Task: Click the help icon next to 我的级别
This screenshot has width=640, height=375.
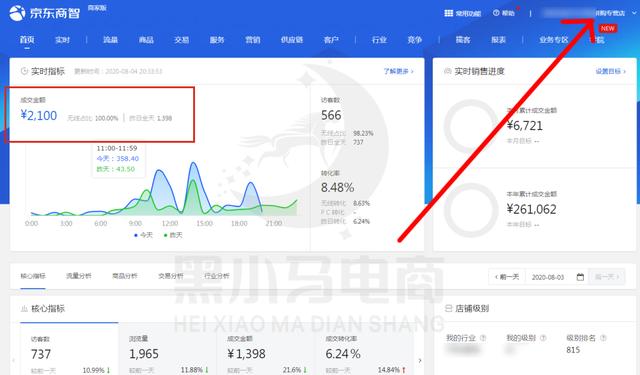Action: (543, 338)
